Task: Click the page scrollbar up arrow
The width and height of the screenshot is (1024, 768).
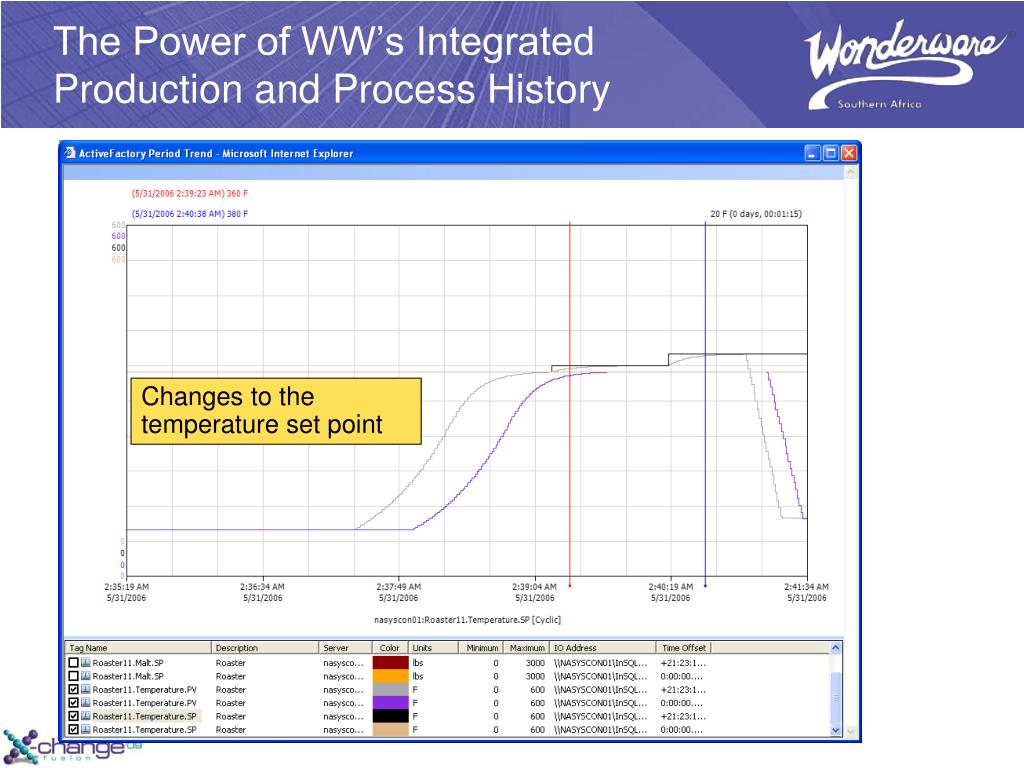Action: pyautogui.click(x=850, y=172)
